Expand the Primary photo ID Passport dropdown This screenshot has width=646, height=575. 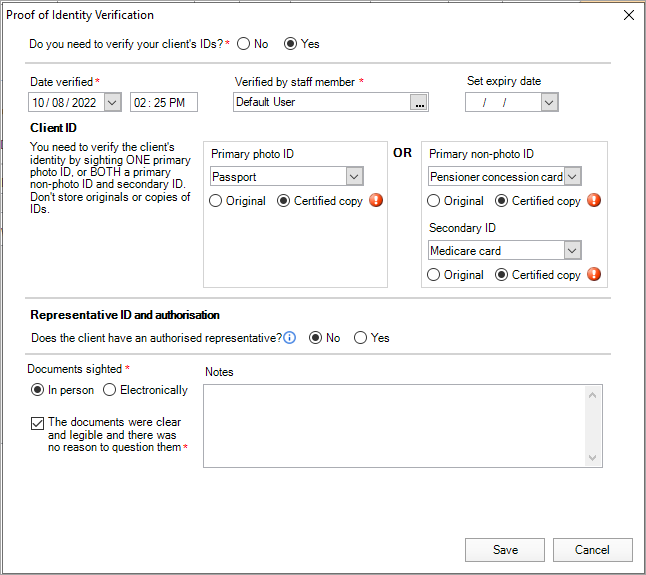(x=354, y=177)
